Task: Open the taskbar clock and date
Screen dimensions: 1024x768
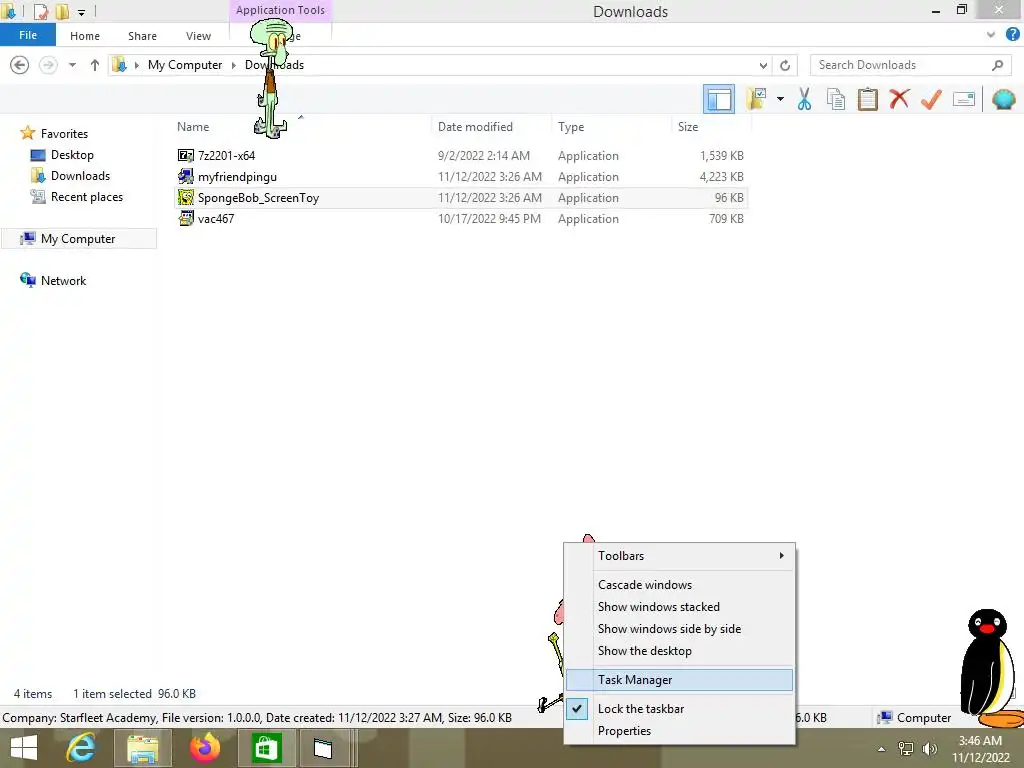Action: [x=980, y=749]
